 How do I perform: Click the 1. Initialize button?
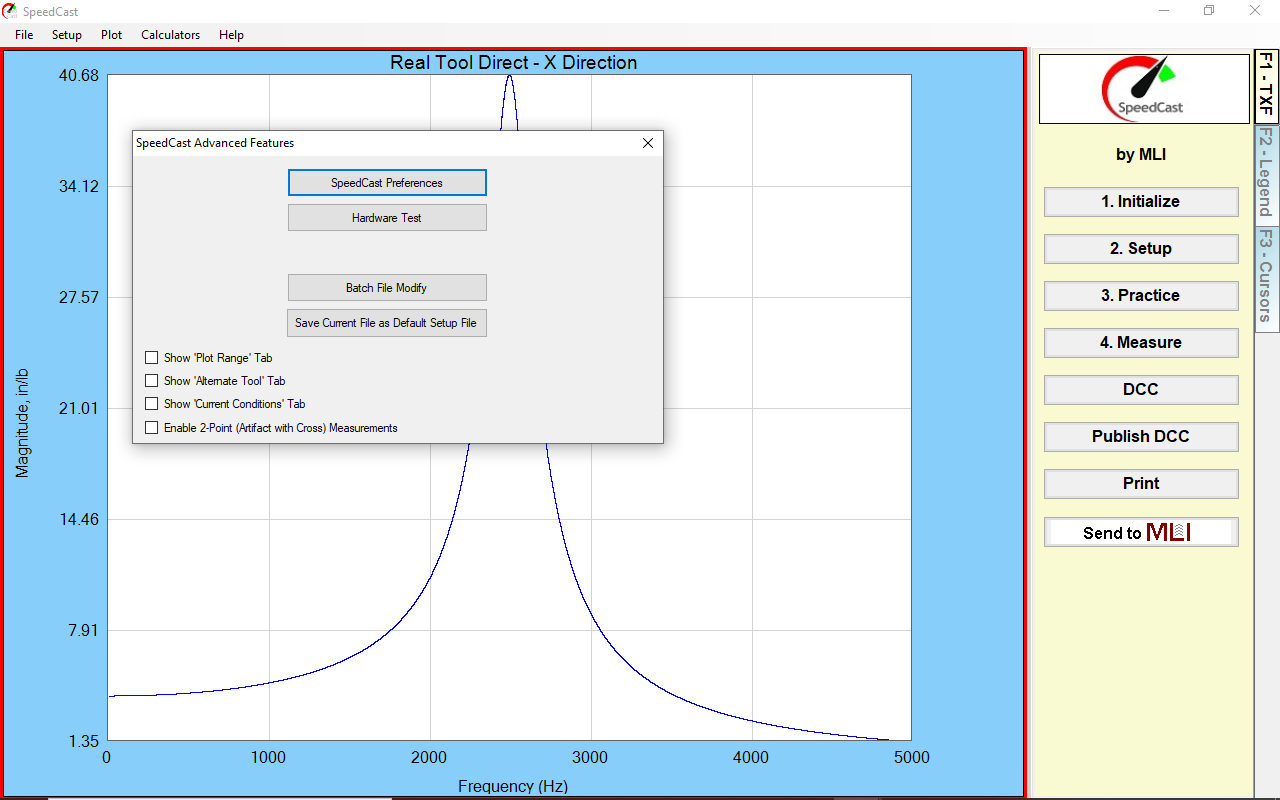pos(1141,202)
